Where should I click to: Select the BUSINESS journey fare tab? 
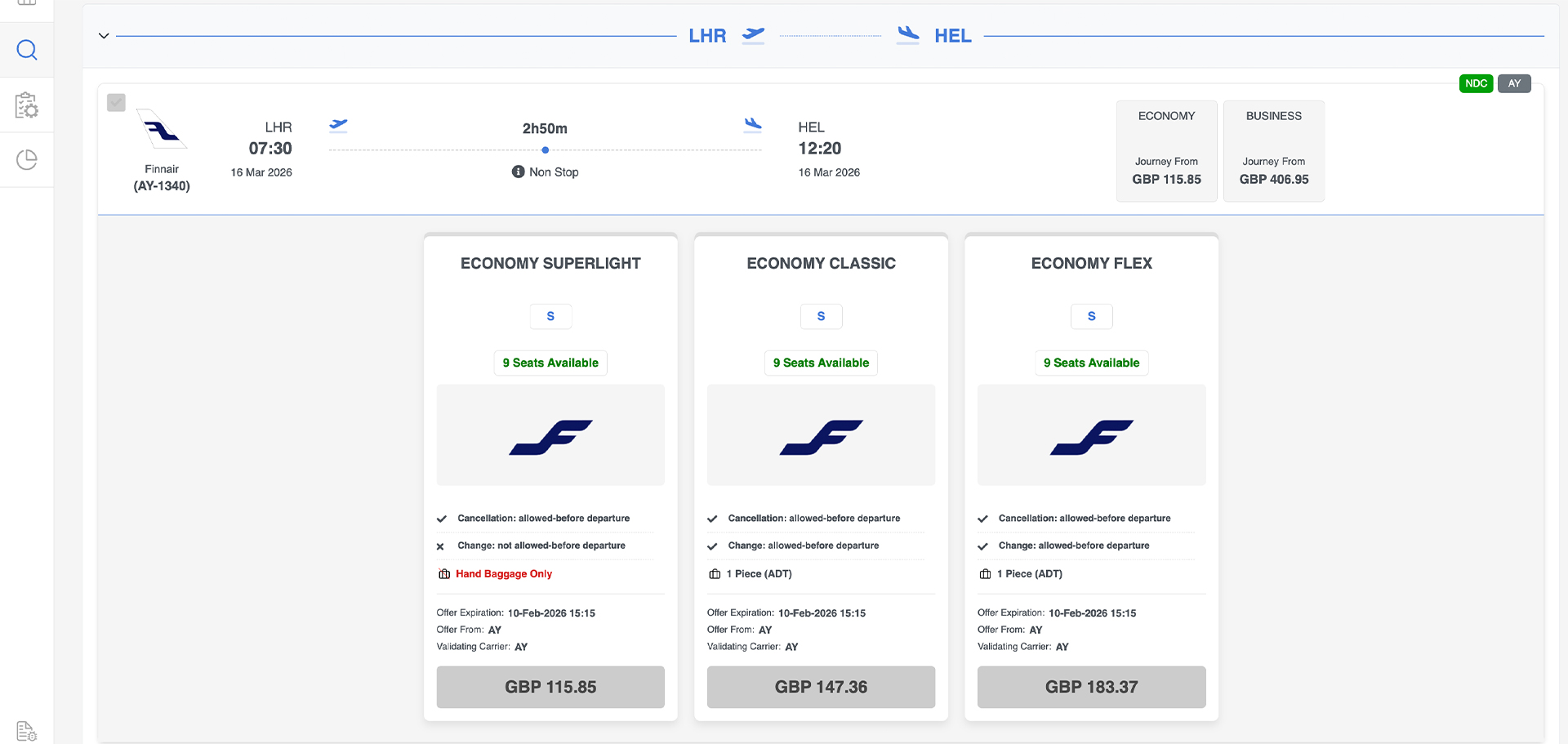[x=1273, y=151]
